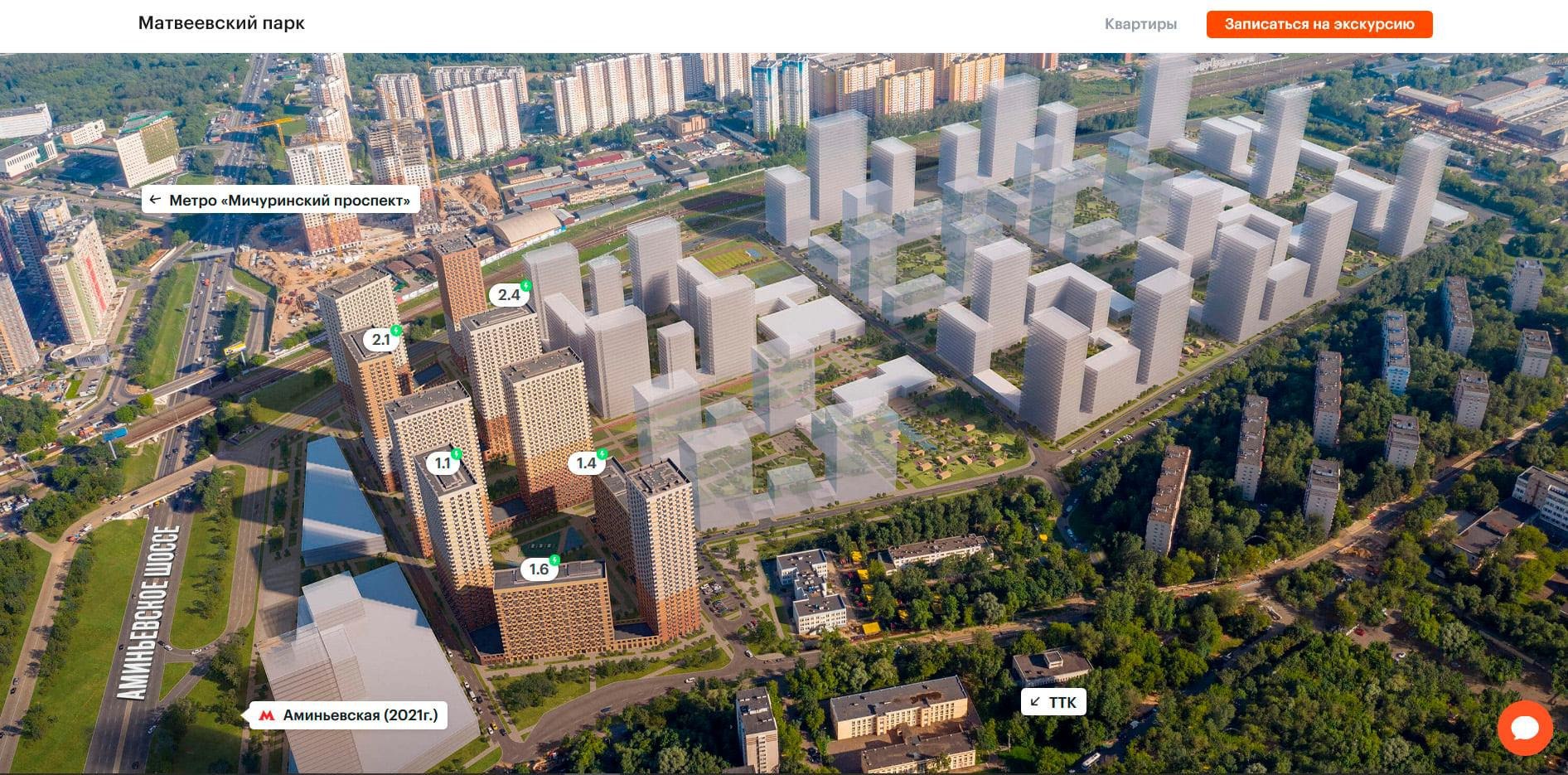The width and height of the screenshot is (1568, 775).
Task: Select building marker 1.6
Action: click(540, 569)
